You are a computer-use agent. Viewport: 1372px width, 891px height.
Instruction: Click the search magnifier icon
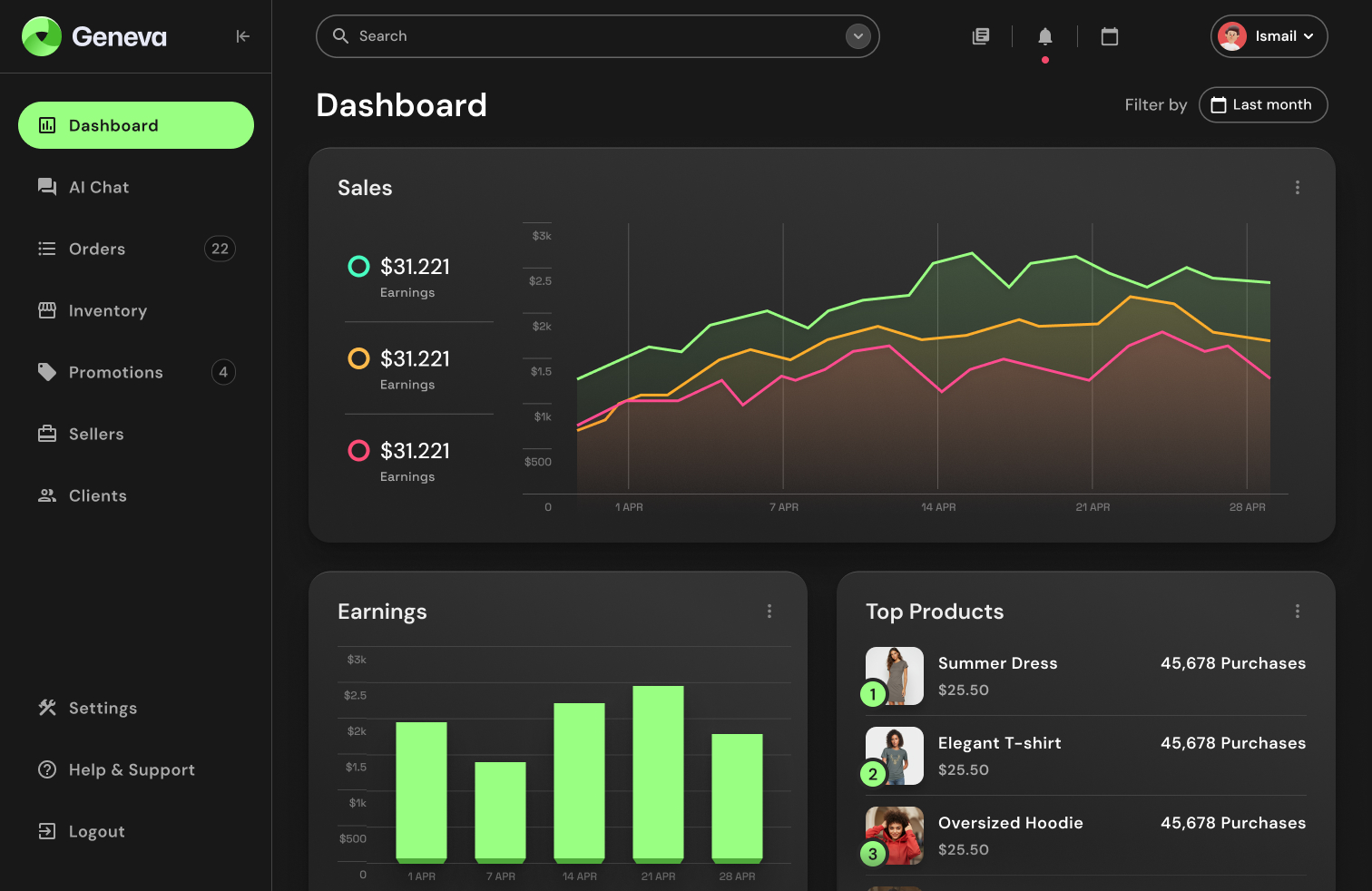[340, 35]
